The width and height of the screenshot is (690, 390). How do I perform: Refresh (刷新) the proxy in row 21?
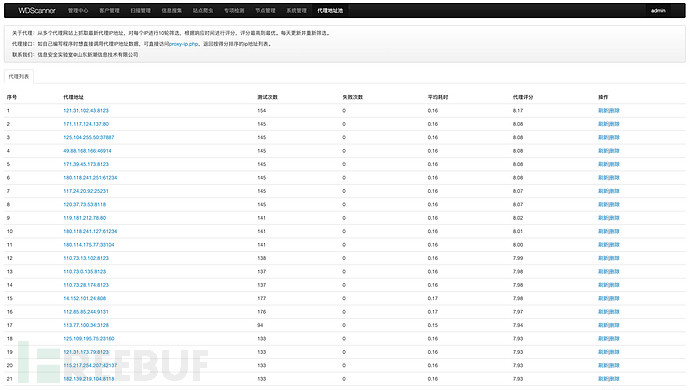(x=603, y=379)
